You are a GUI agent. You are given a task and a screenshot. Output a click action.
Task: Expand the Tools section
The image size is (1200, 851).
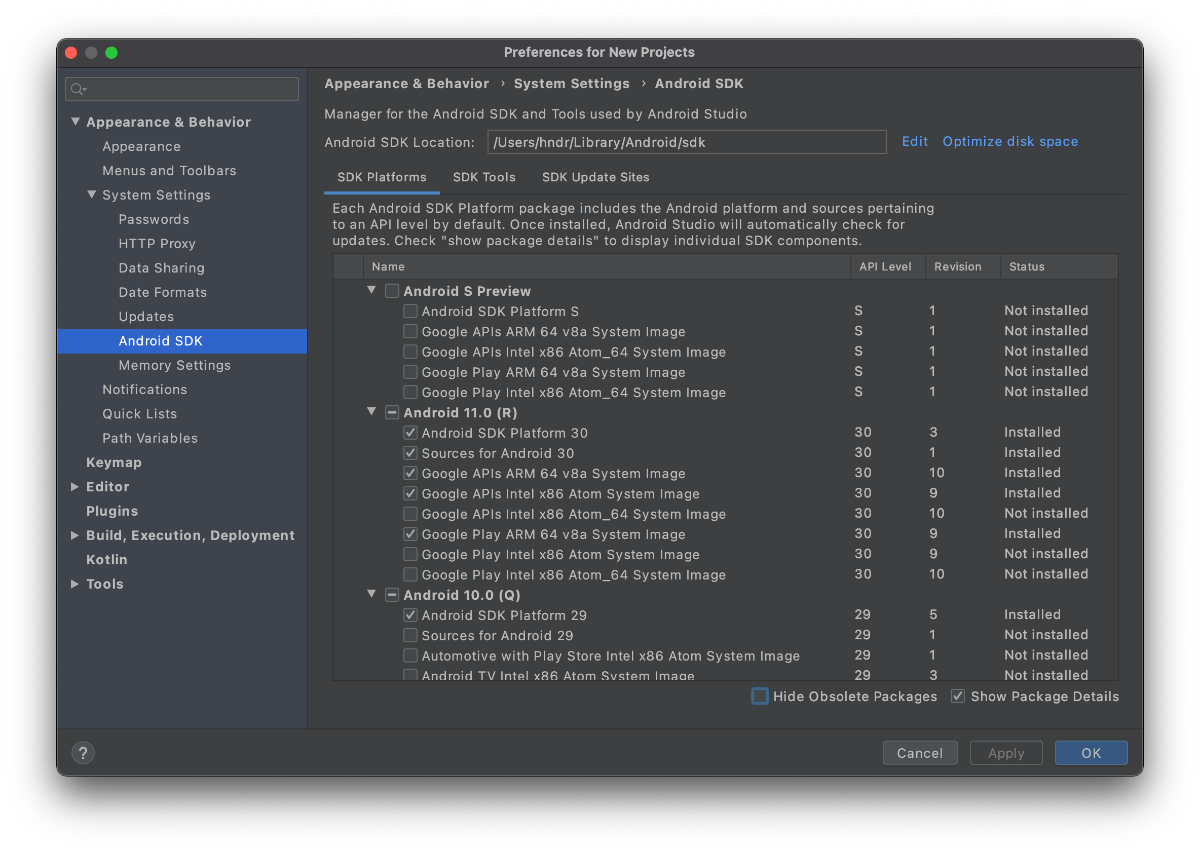click(75, 583)
